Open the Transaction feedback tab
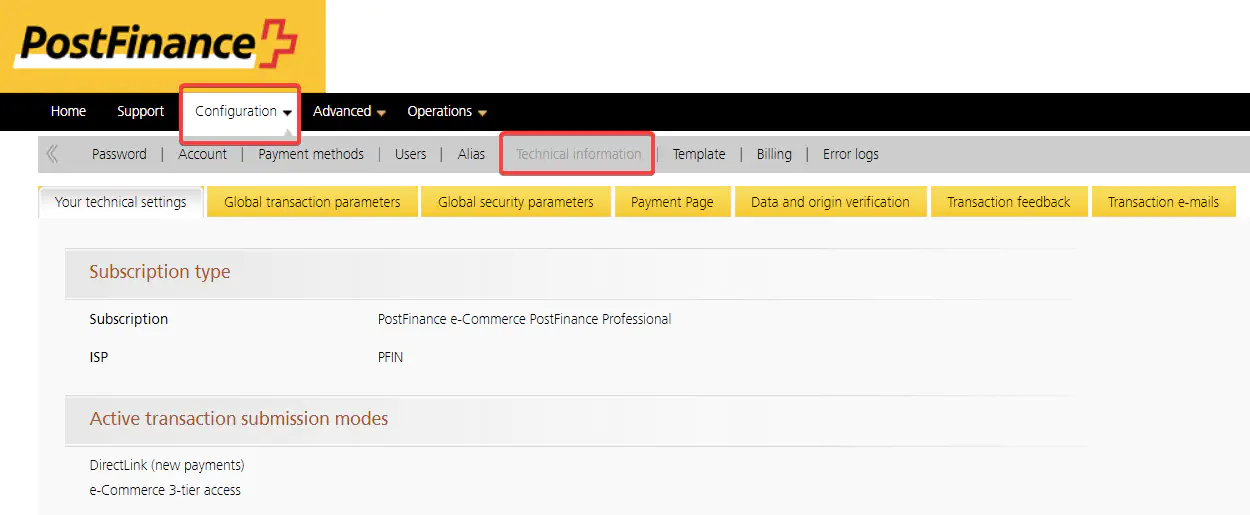The width and height of the screenshot is (1250, 515). coord(1008,202)
